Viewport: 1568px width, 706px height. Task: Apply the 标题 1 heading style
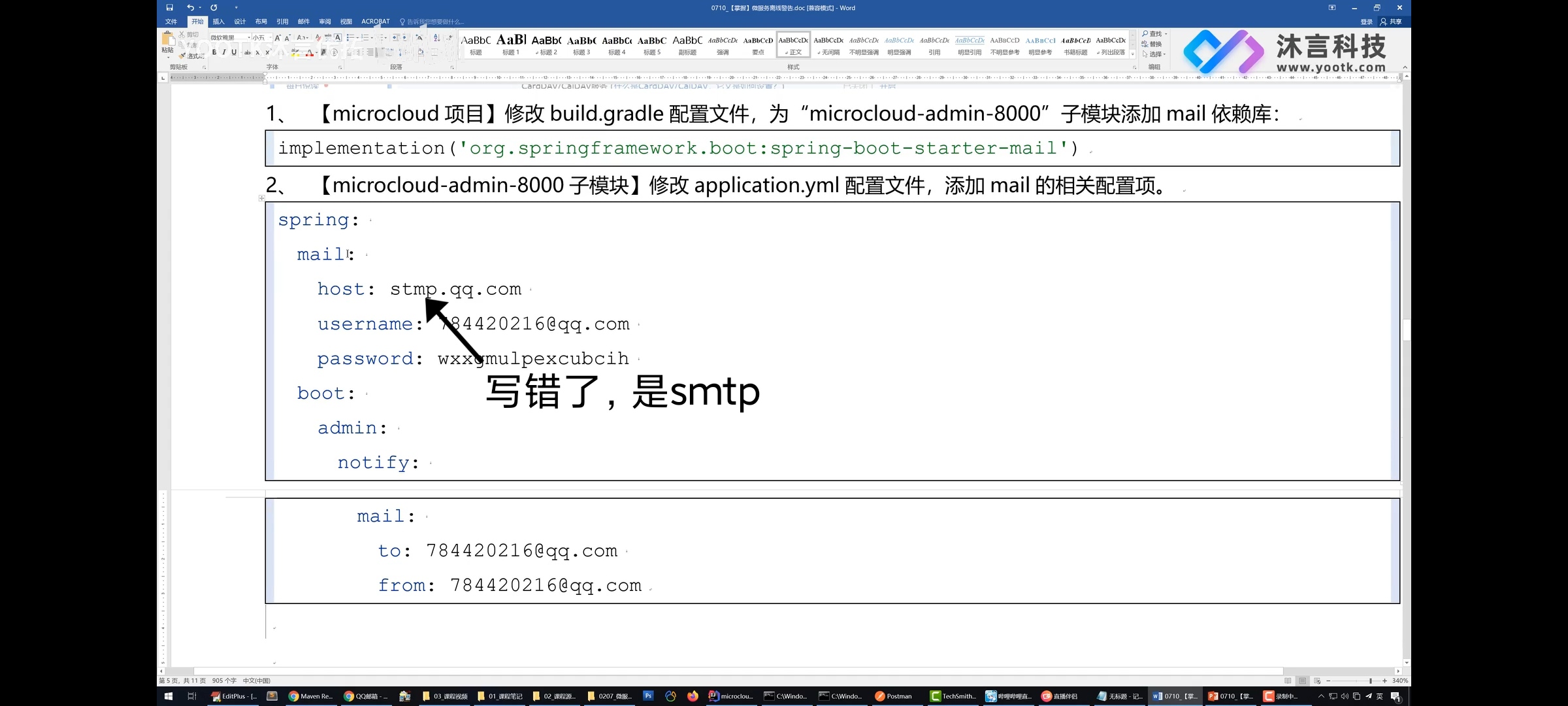pos(511,44)
